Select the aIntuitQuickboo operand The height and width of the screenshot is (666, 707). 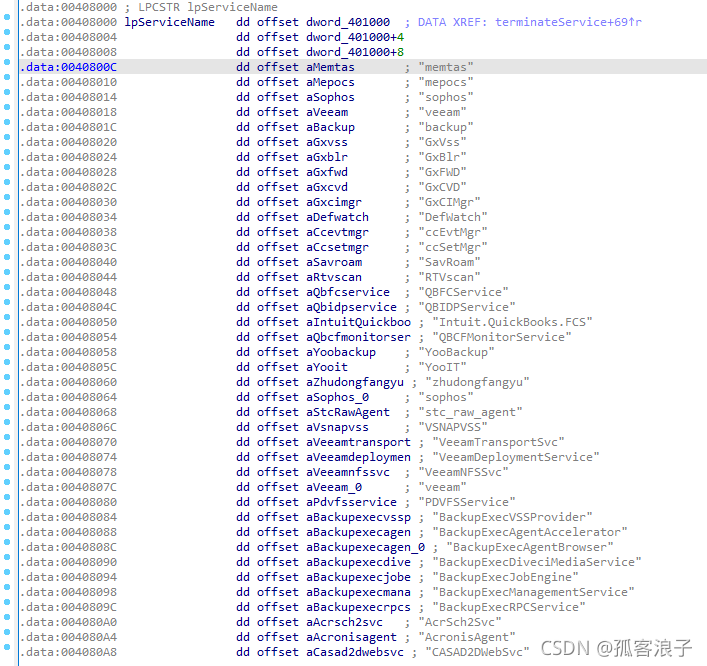point(358,322)
